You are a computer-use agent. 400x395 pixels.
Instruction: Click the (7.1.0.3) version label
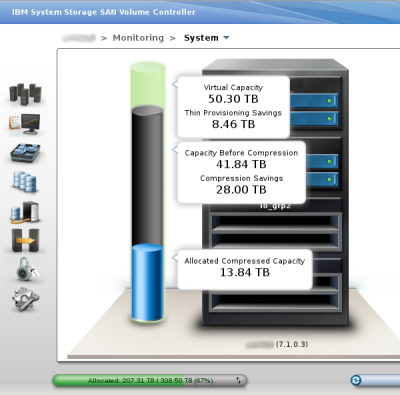pos(292,344)
